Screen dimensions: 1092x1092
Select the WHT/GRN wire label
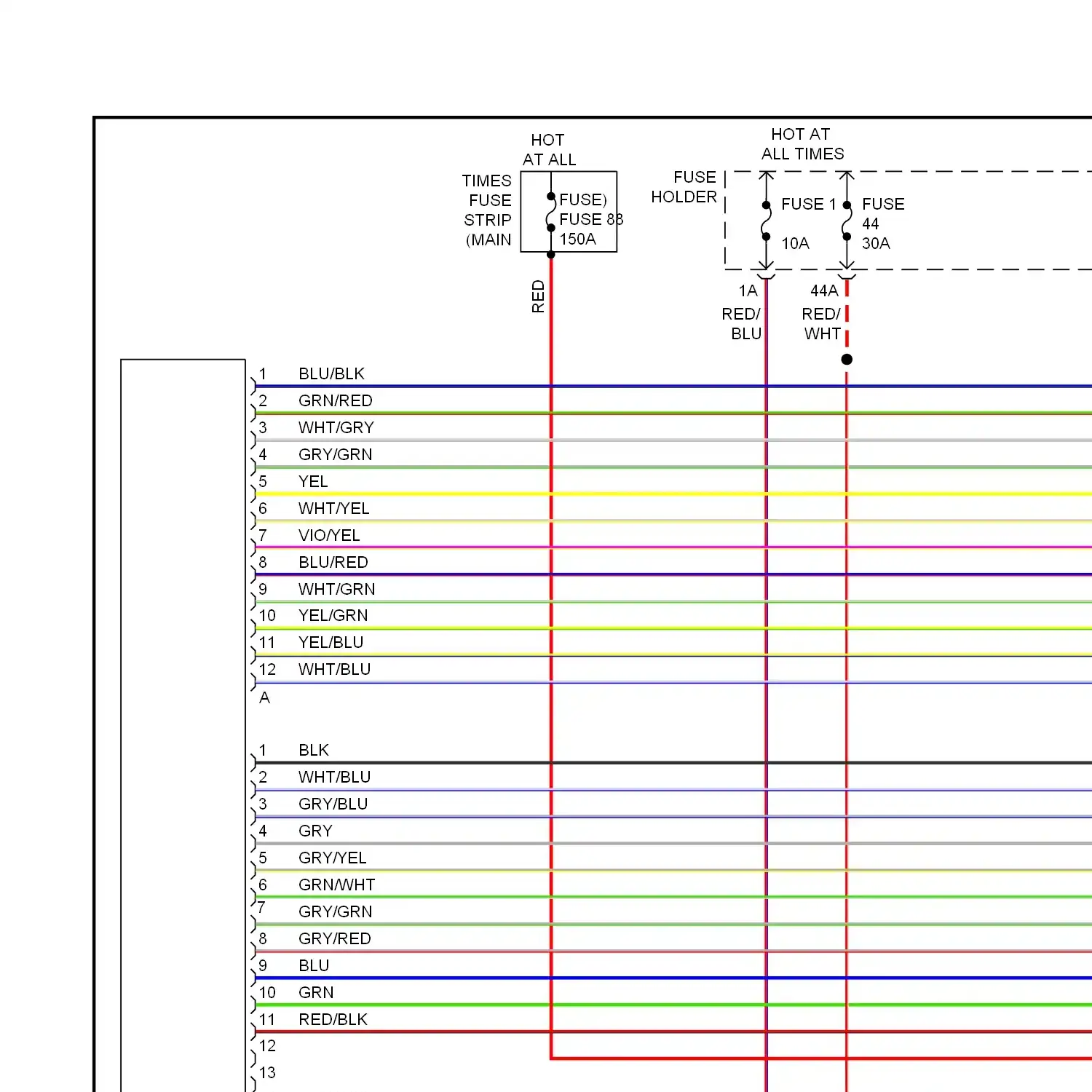(x=336, y=589)
